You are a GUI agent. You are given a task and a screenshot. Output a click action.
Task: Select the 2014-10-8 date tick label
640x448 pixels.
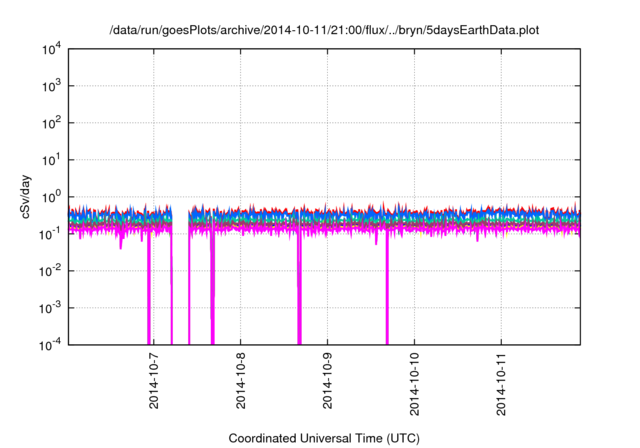click(240, 381)
